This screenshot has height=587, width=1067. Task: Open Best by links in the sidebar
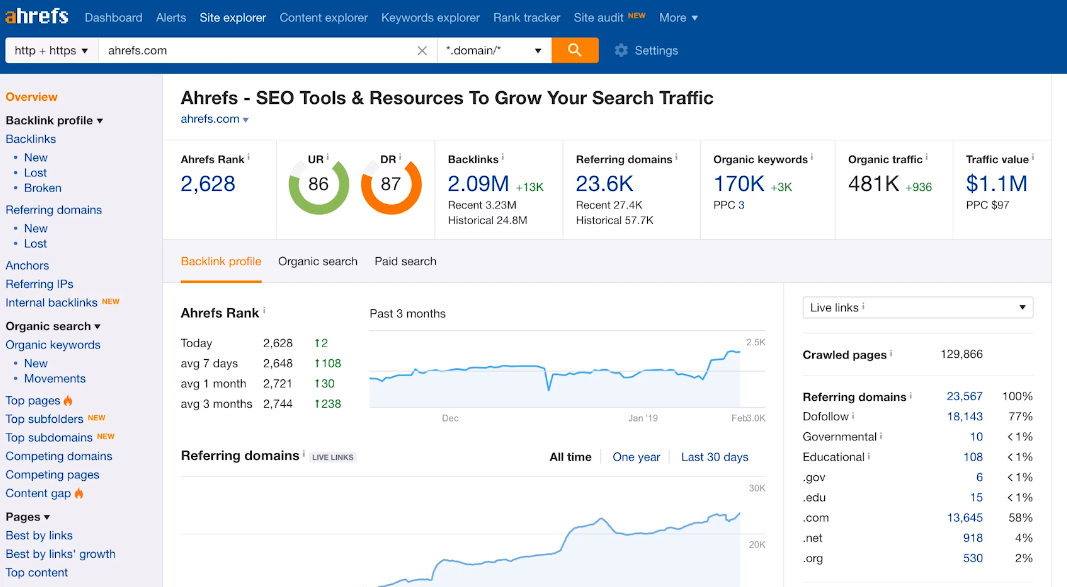point(39,535)
